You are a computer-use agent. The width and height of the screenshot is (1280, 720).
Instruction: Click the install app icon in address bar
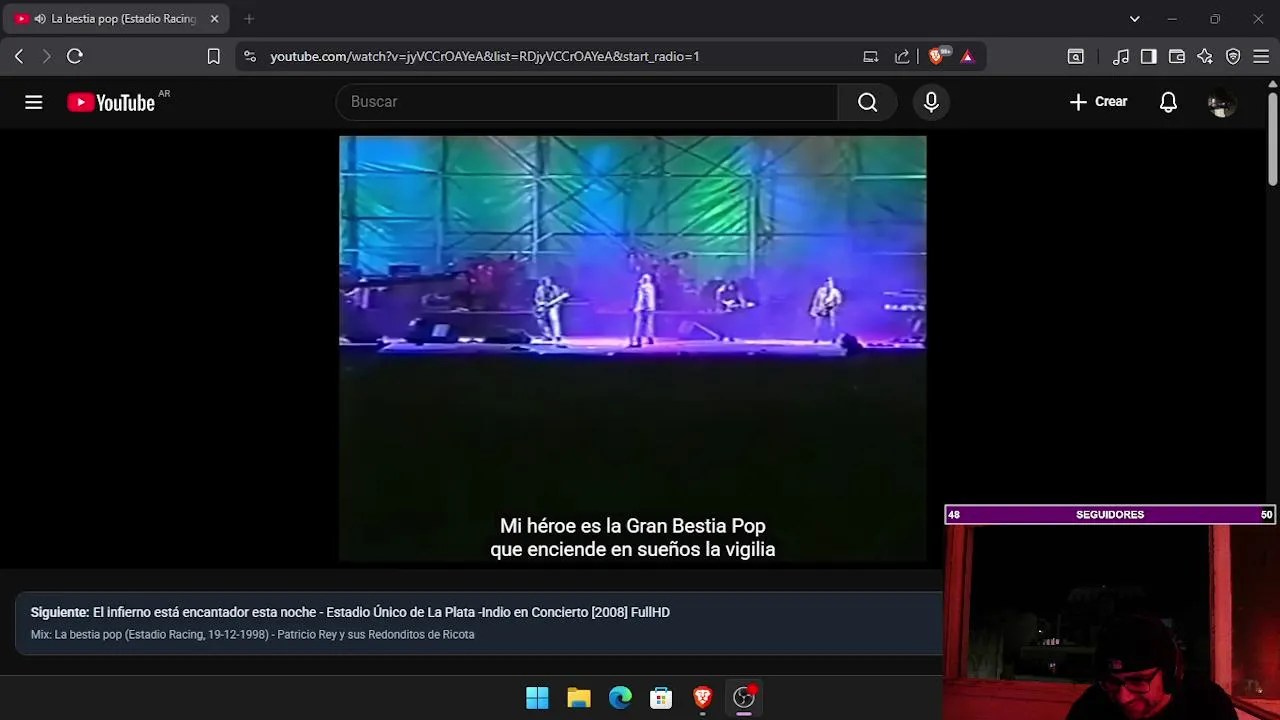click(x=871, y=57)
